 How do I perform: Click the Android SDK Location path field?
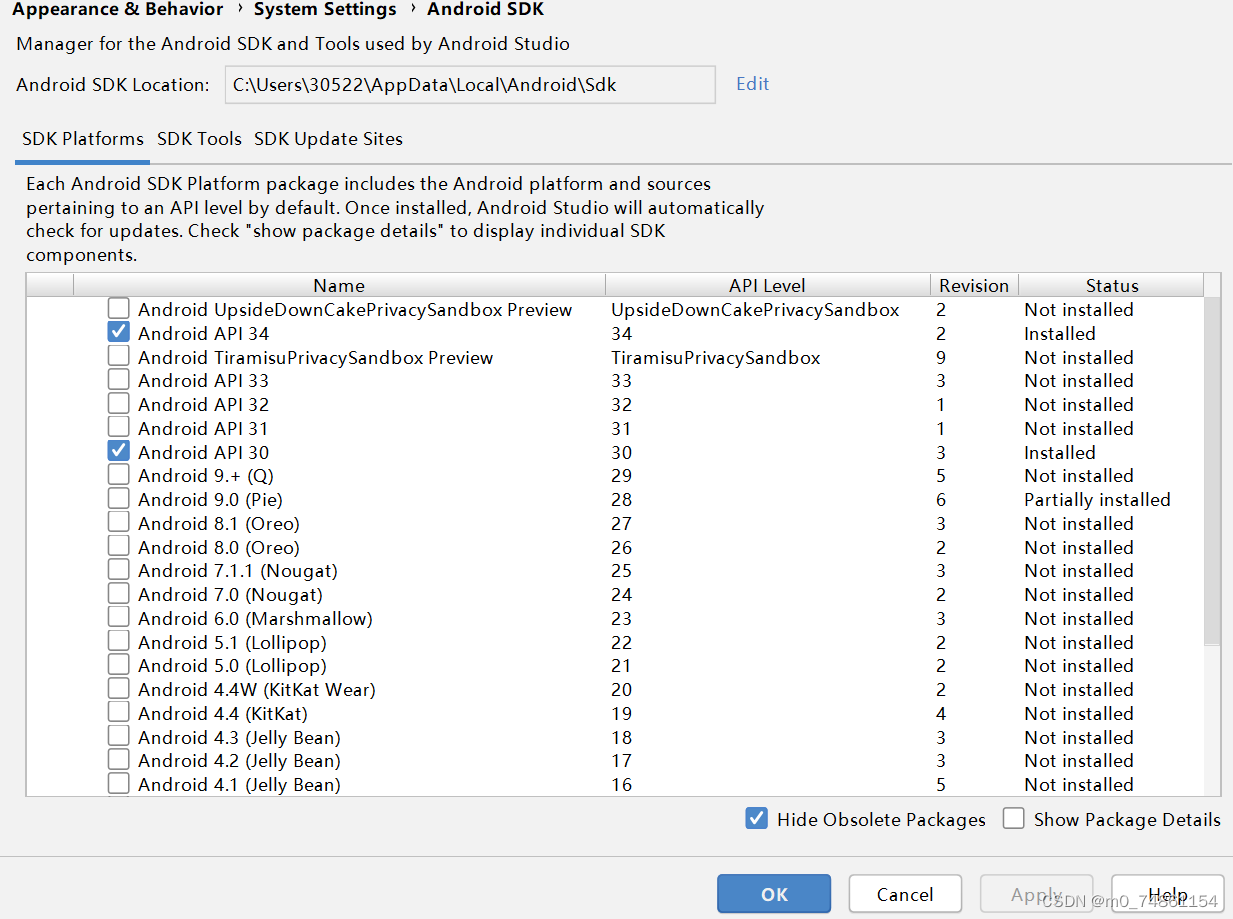(x=470, y=84)
